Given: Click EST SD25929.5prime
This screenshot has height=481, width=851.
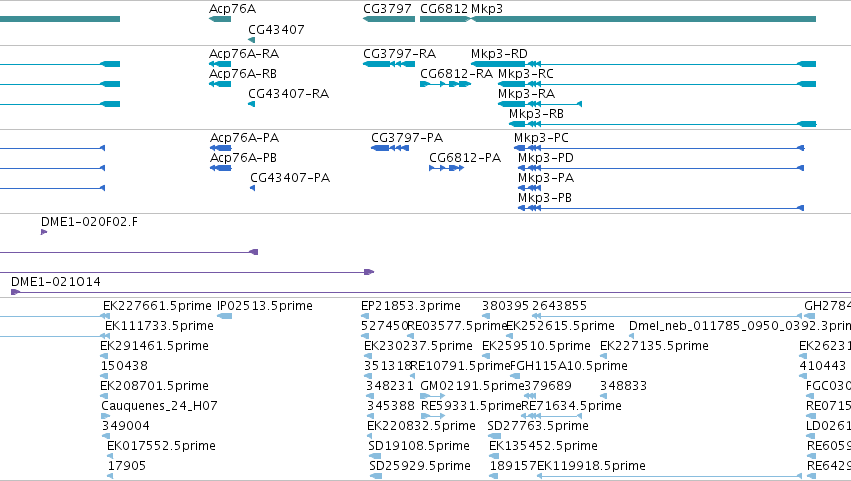Looking at the screenshot, I should tap(420, 466).
